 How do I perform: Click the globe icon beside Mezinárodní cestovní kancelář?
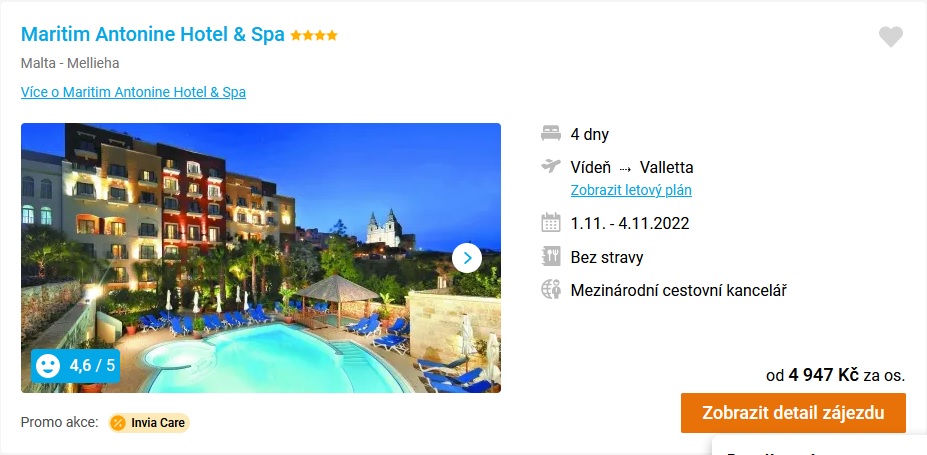point(550,290)
